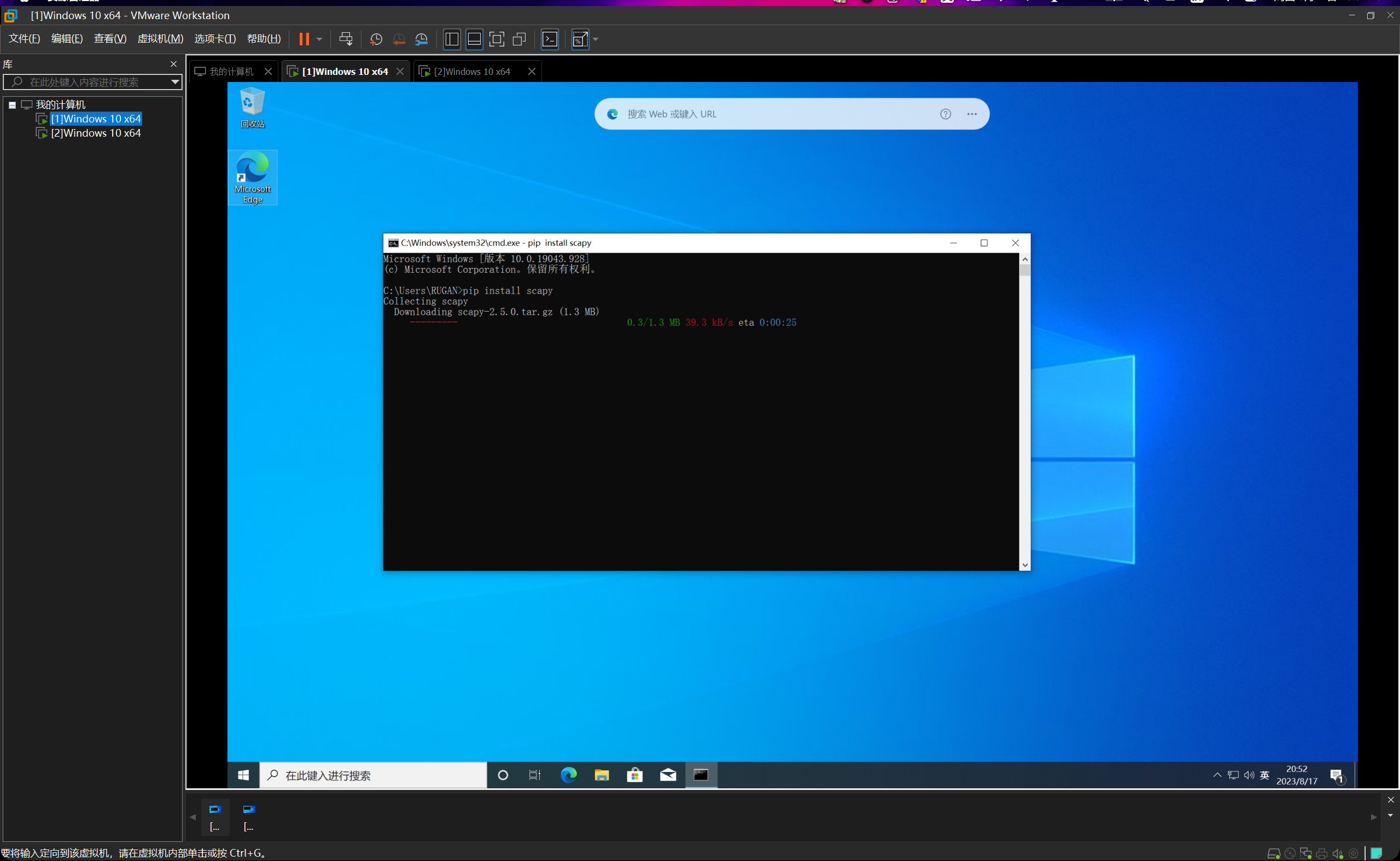Open the 查看(V) menu
Image resolution: width=1400 pixels, height=861 pixels.
point(110,39)
